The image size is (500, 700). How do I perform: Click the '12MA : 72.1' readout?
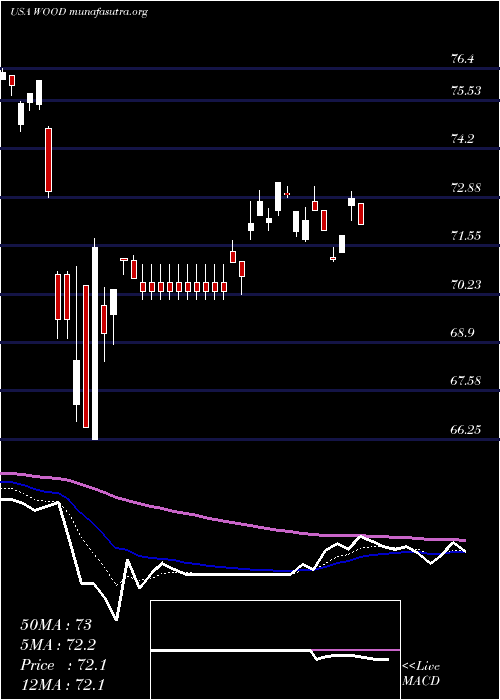[x=63, y=685]
